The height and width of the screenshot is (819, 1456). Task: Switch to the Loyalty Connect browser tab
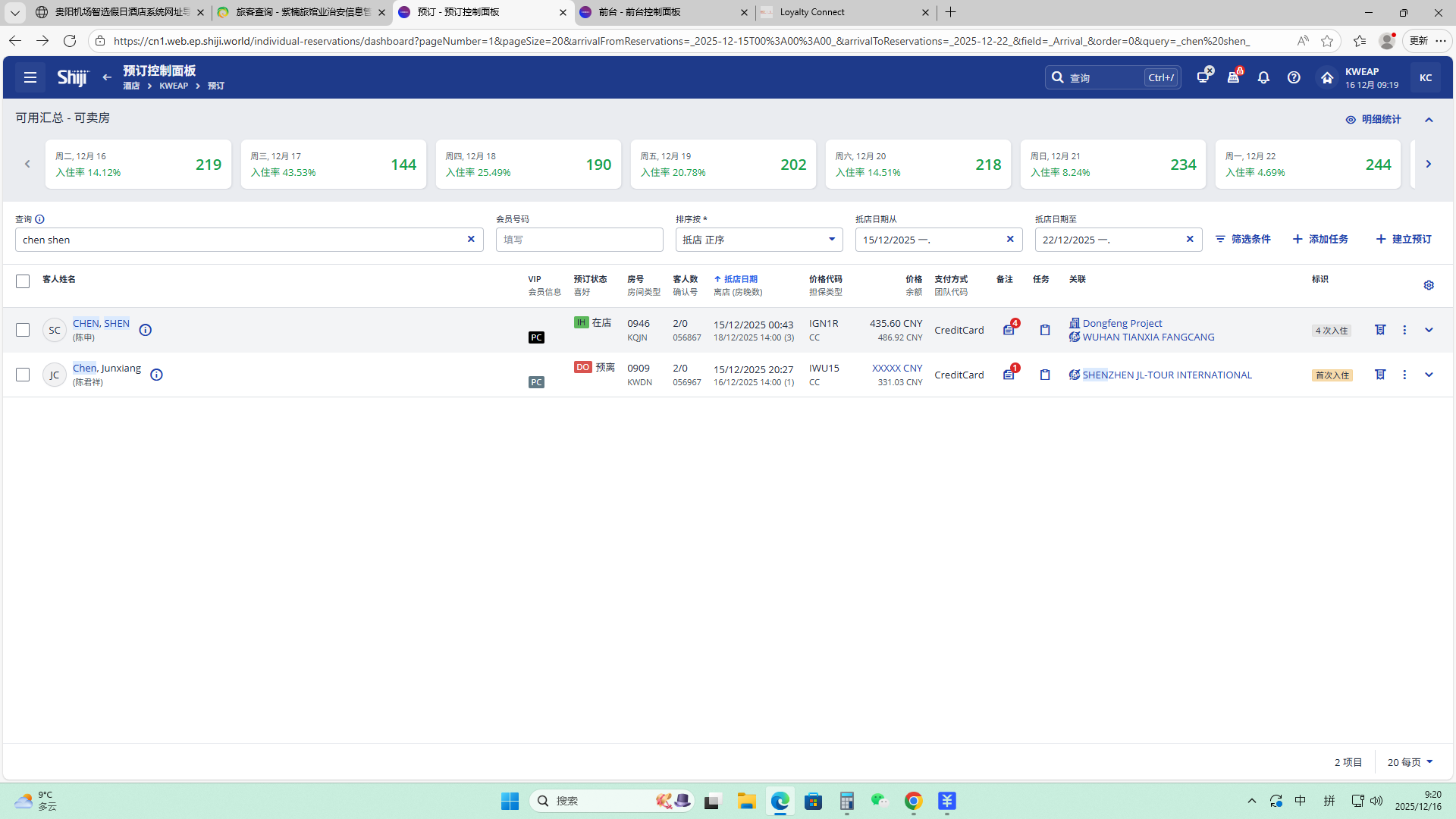click(842, 12)
